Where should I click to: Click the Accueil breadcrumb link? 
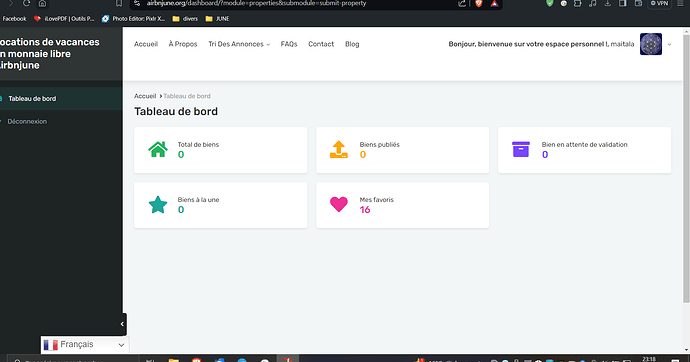[145, 96]
